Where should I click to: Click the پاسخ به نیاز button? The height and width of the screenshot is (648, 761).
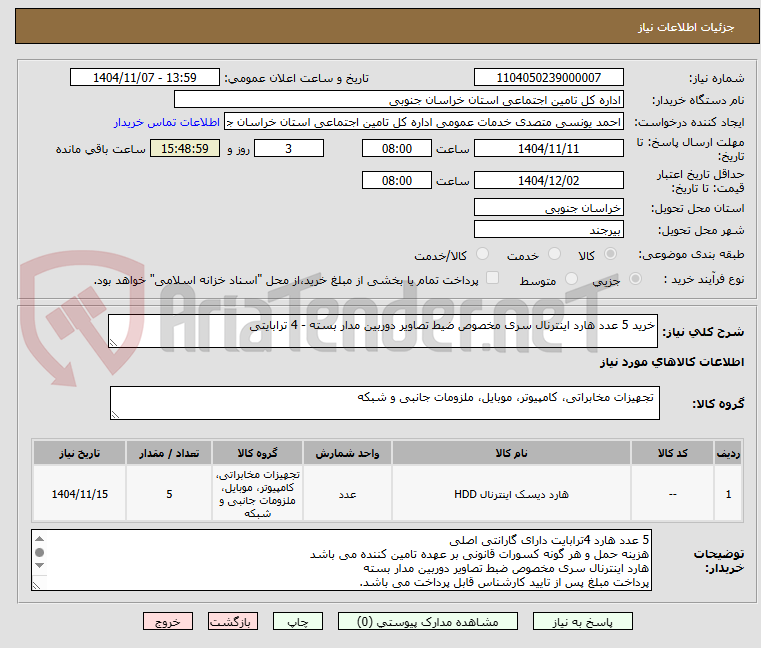pos(582,621)
